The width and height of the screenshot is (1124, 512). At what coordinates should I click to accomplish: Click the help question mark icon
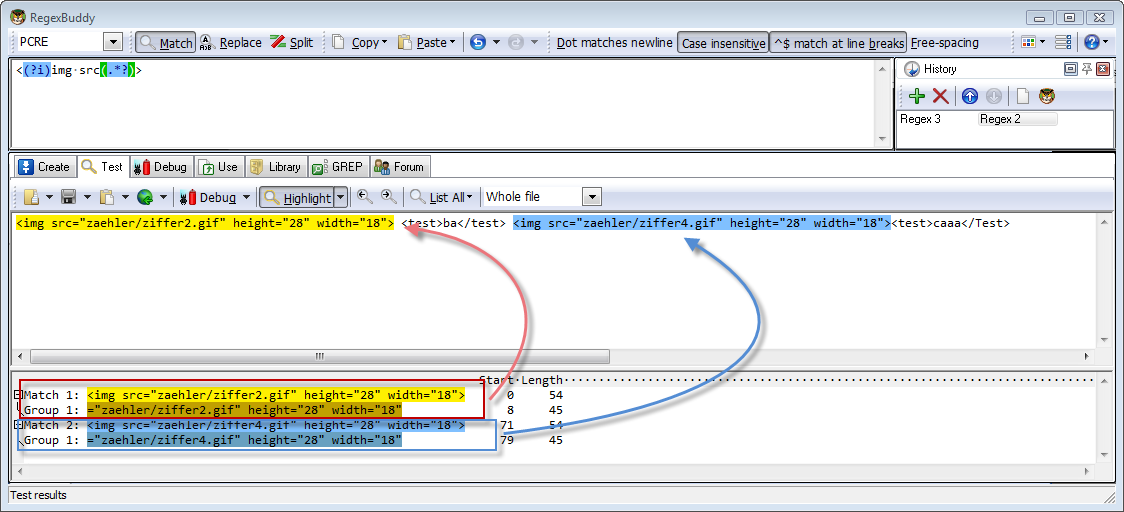(x=1091, y=42)
